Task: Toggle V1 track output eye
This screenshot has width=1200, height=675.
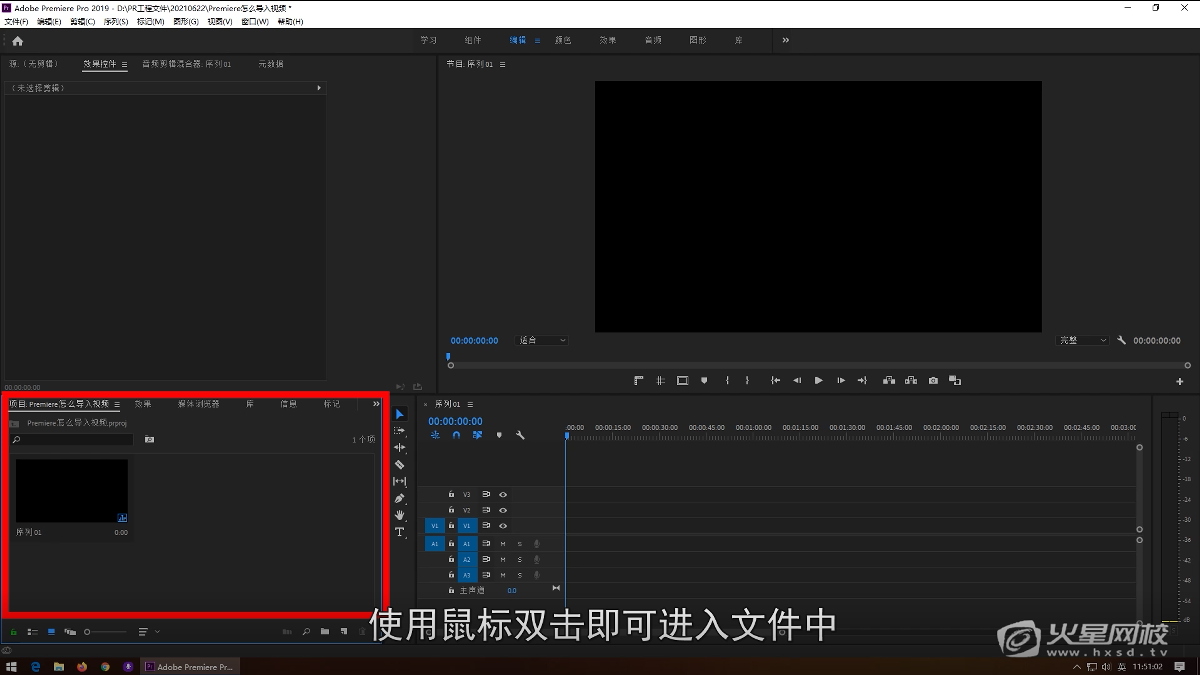Action: click(x=503, y=526)
